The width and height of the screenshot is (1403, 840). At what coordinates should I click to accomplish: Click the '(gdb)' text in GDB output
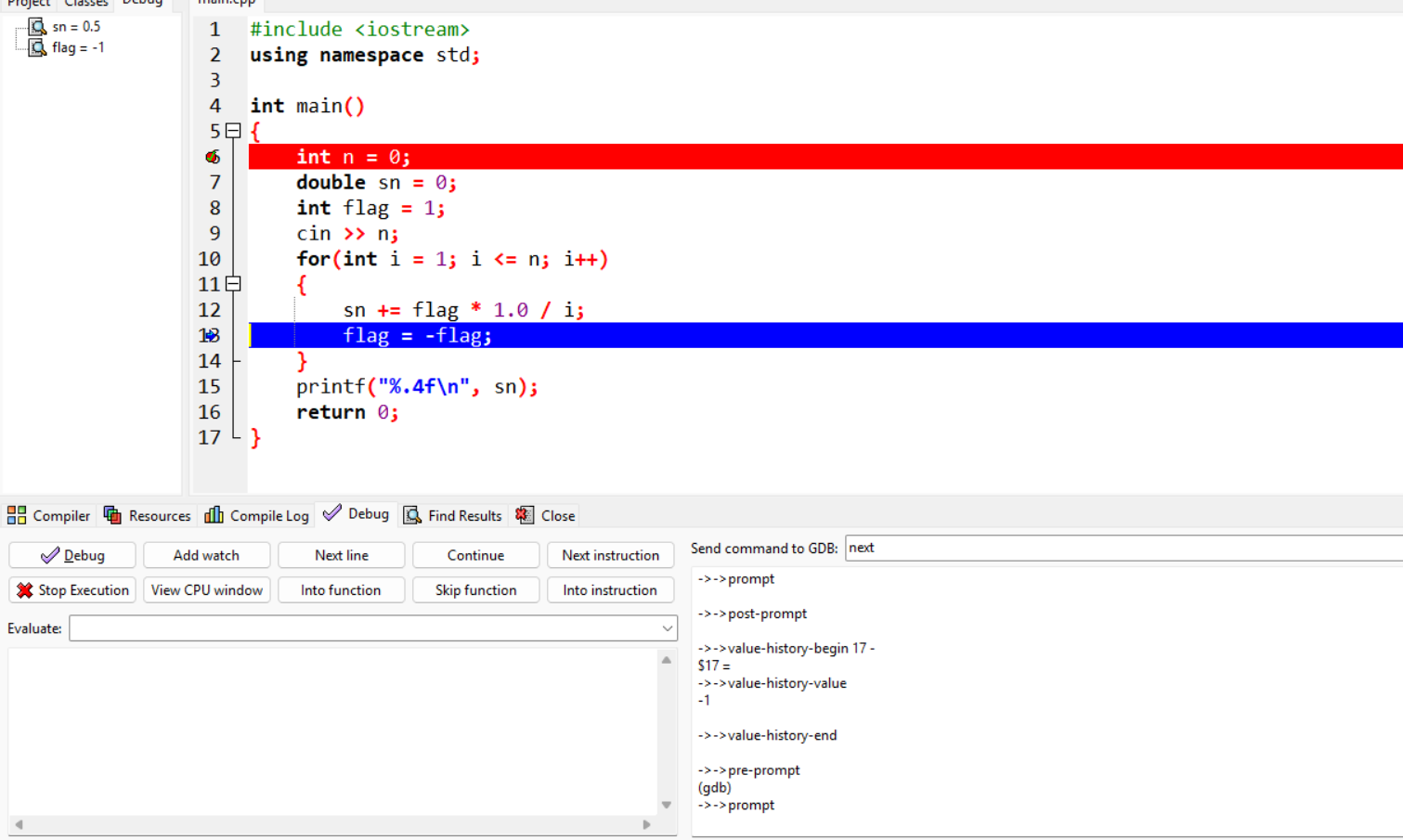pyautogui.click(x=714, y=787)
